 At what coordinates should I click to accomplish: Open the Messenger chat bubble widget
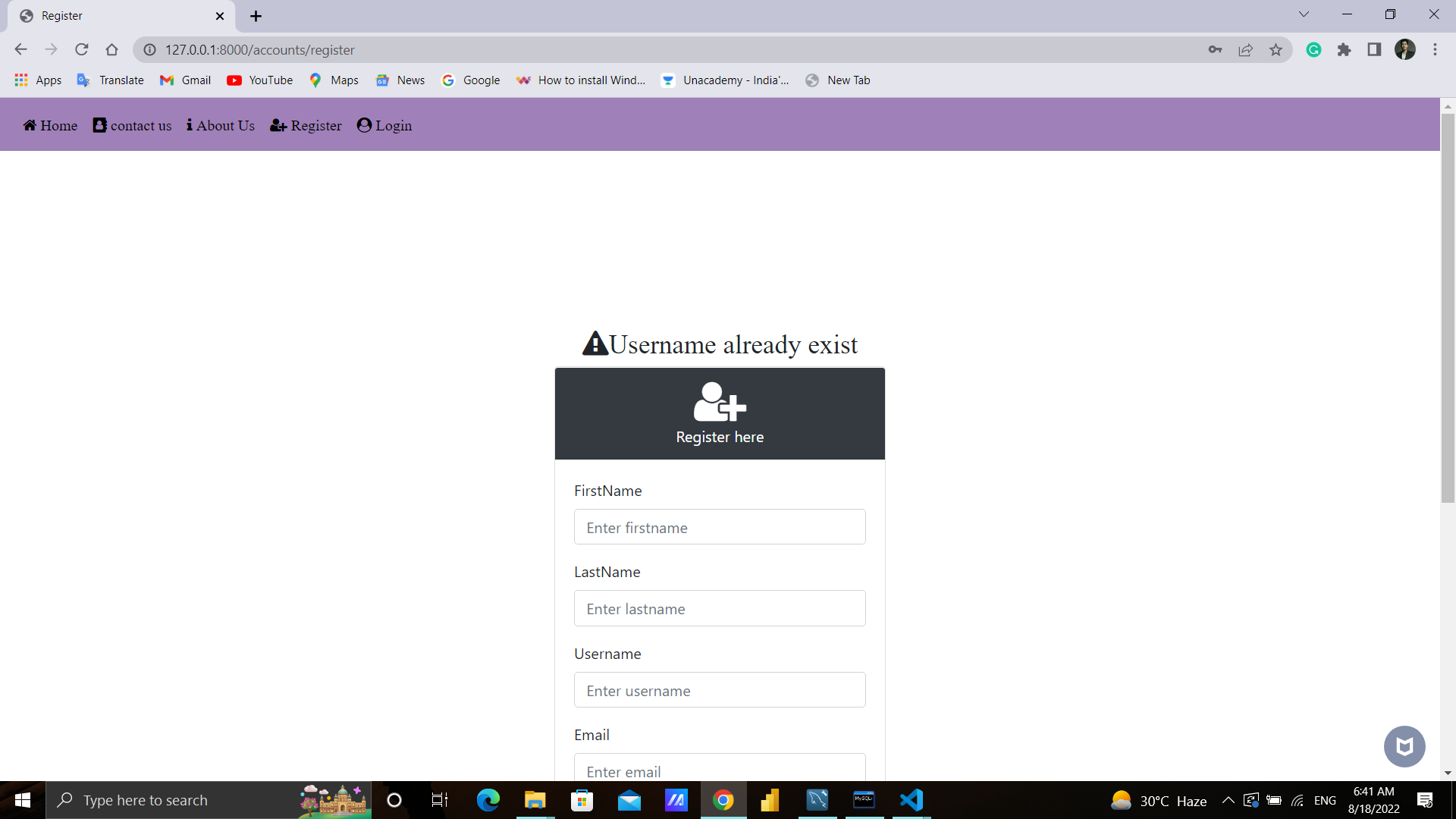(1404, 746)
